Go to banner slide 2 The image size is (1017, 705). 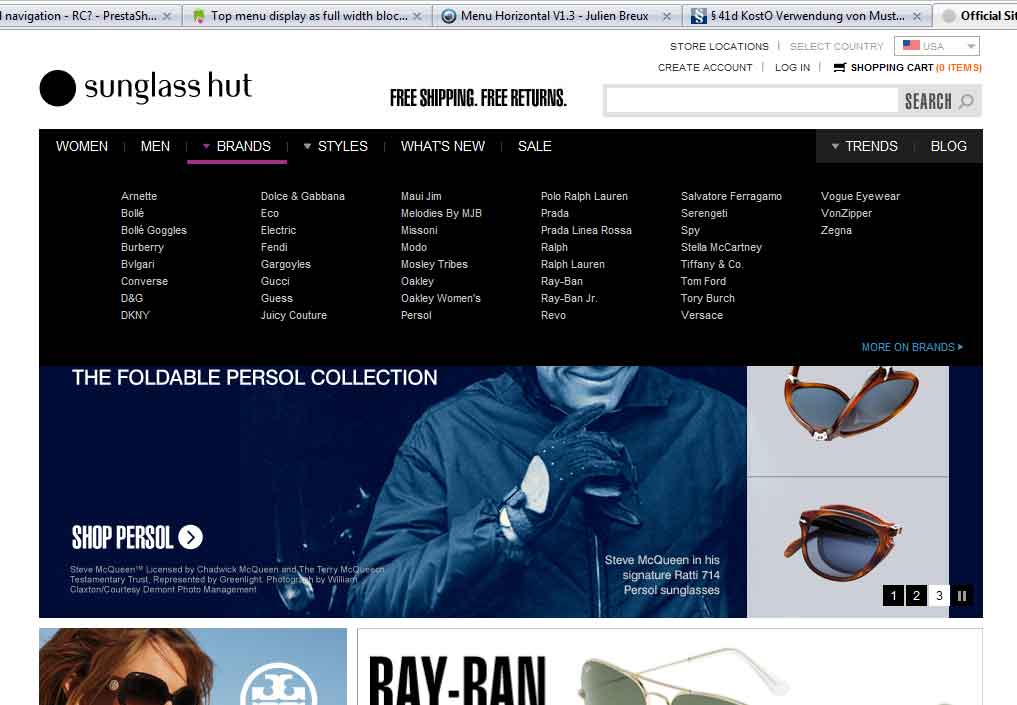pos(916,595)
